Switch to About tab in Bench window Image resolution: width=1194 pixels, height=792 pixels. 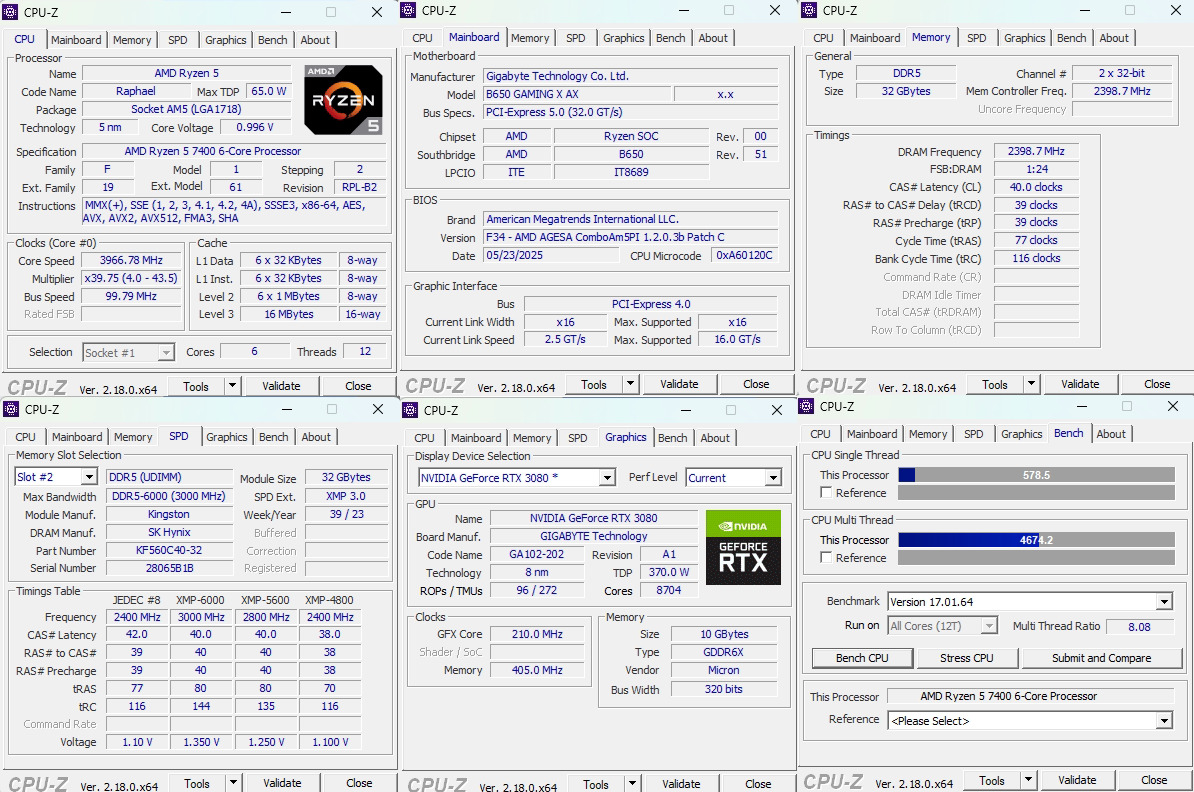point(1111,434)
